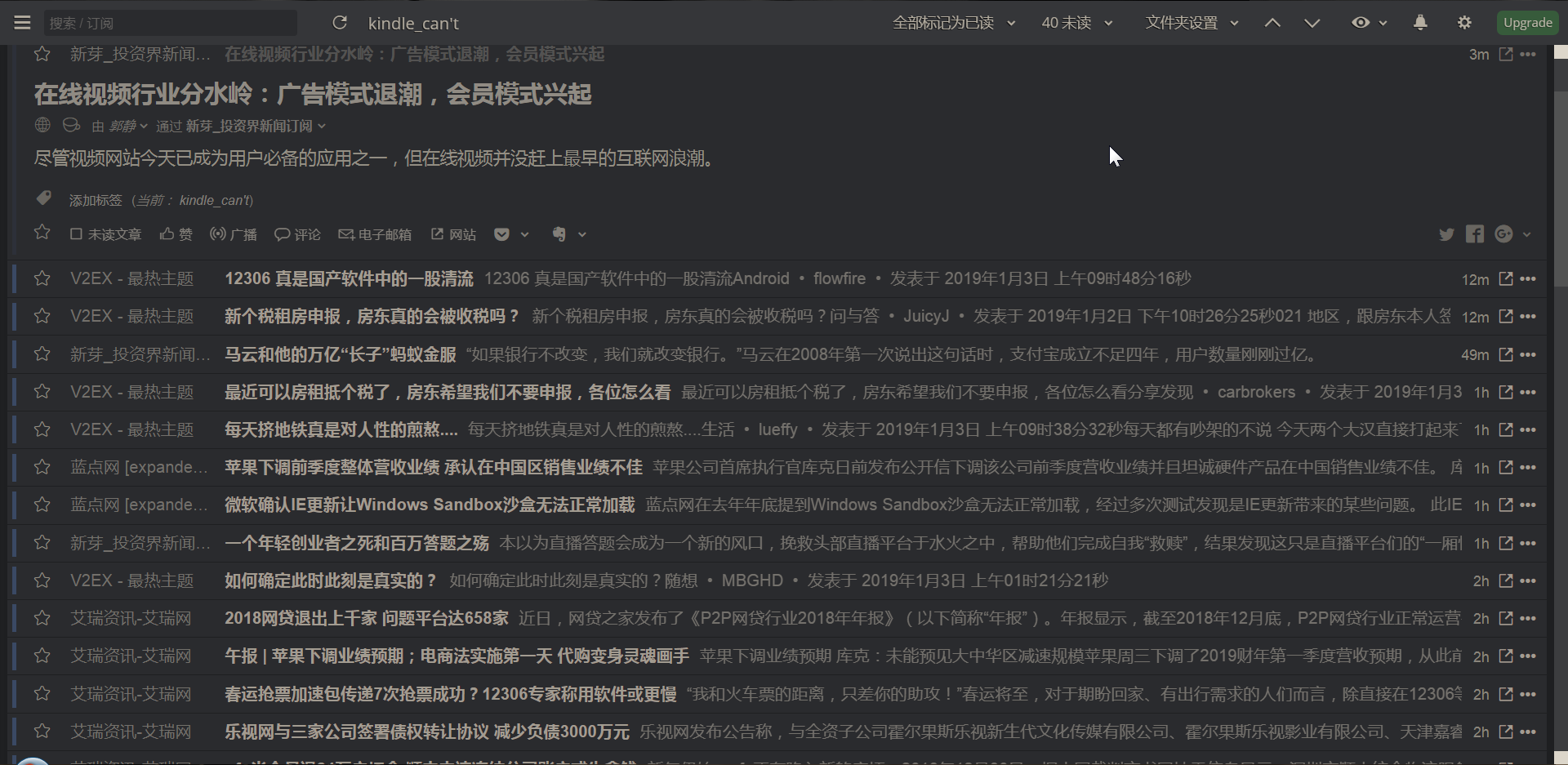This screenshot has height=765, width=1568.
Task: Open the notifications bell
Action: click(1420, 22)
